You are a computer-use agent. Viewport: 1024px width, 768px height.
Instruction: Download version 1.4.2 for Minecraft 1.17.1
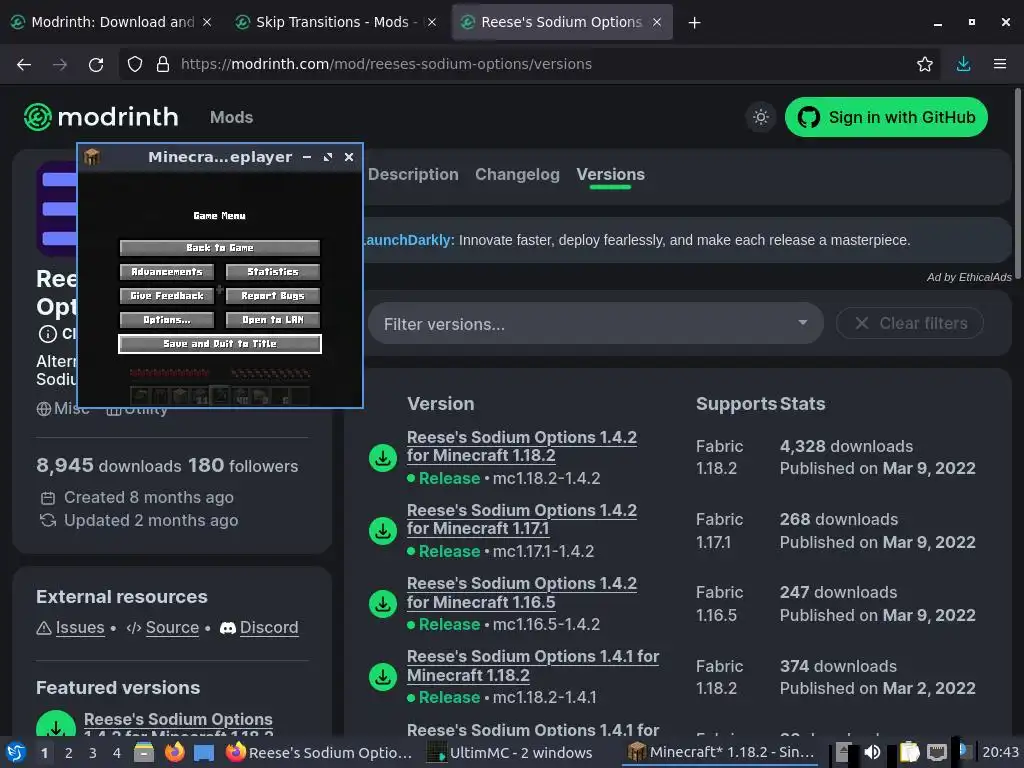coord(383,531)
